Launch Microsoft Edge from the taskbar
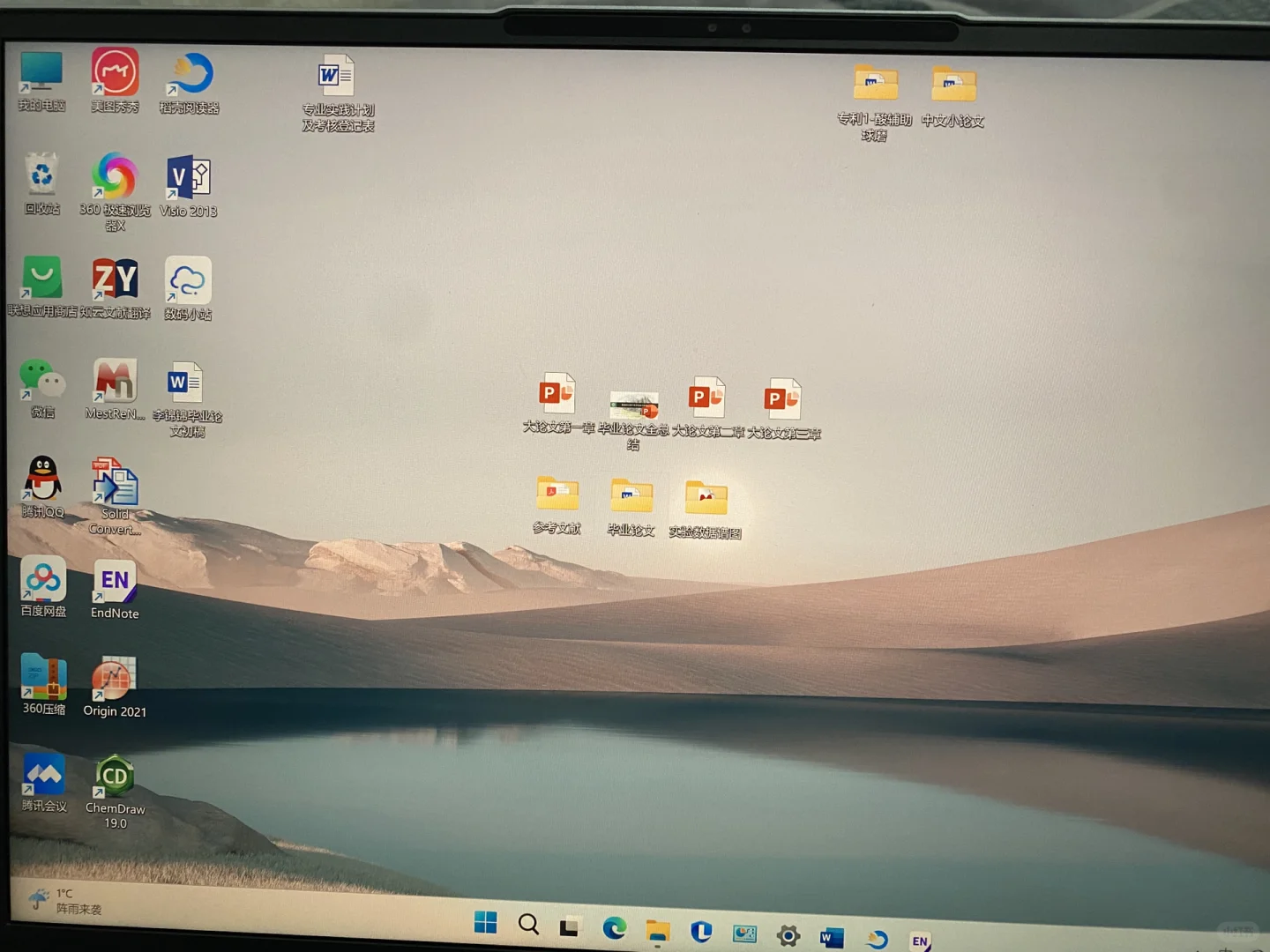This screenshot has height=952, width=1270. (614, 927)
